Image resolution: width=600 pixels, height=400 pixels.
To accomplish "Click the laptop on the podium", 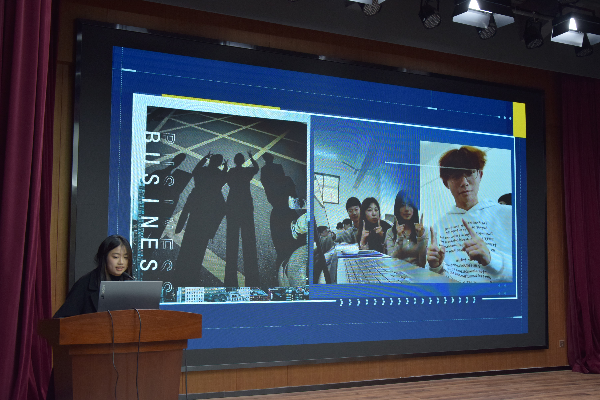I will tap(129, 295).
